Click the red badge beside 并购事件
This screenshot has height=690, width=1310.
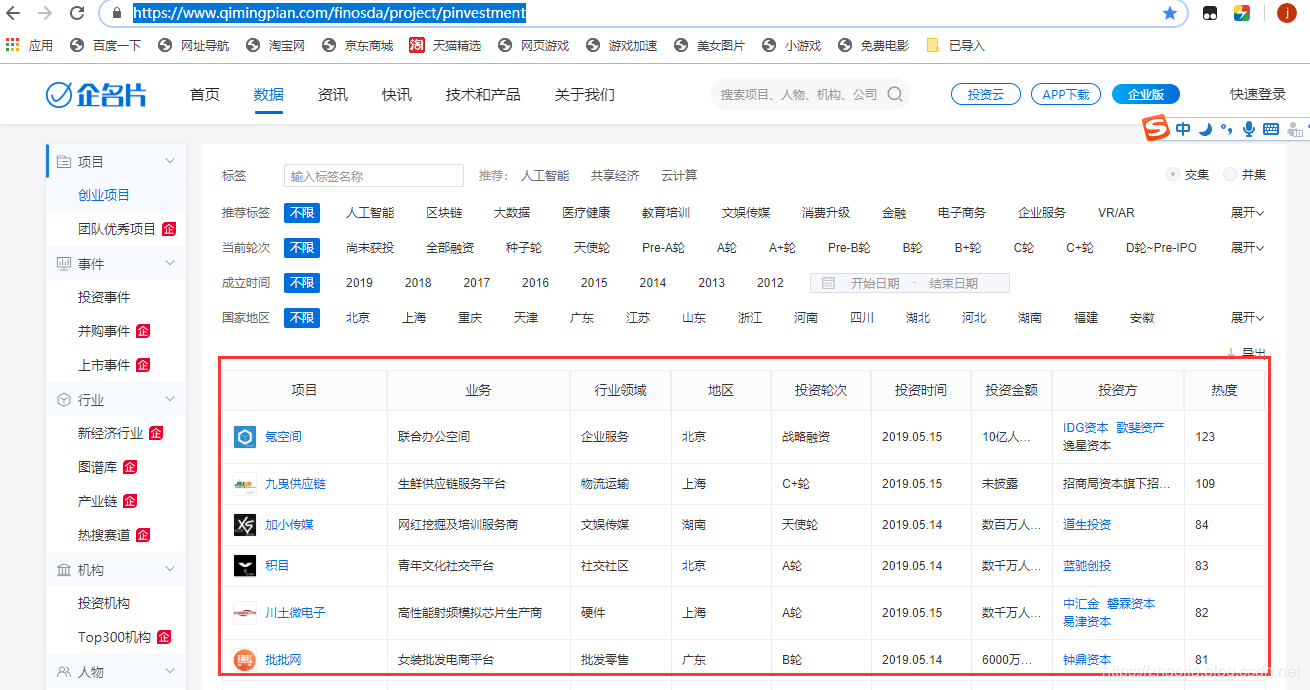(143, 331)
